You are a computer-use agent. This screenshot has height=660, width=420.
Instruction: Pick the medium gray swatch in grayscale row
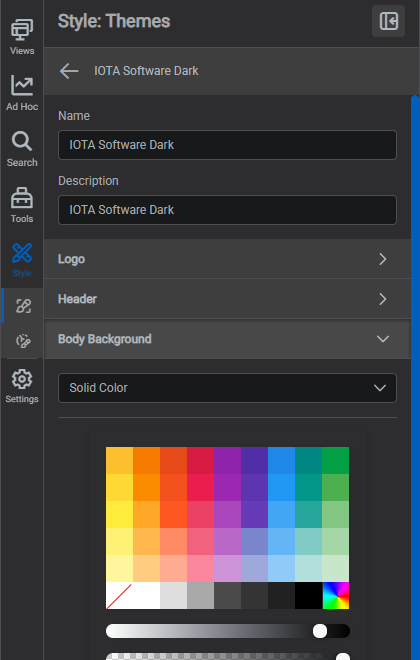(x=200, y=596)
